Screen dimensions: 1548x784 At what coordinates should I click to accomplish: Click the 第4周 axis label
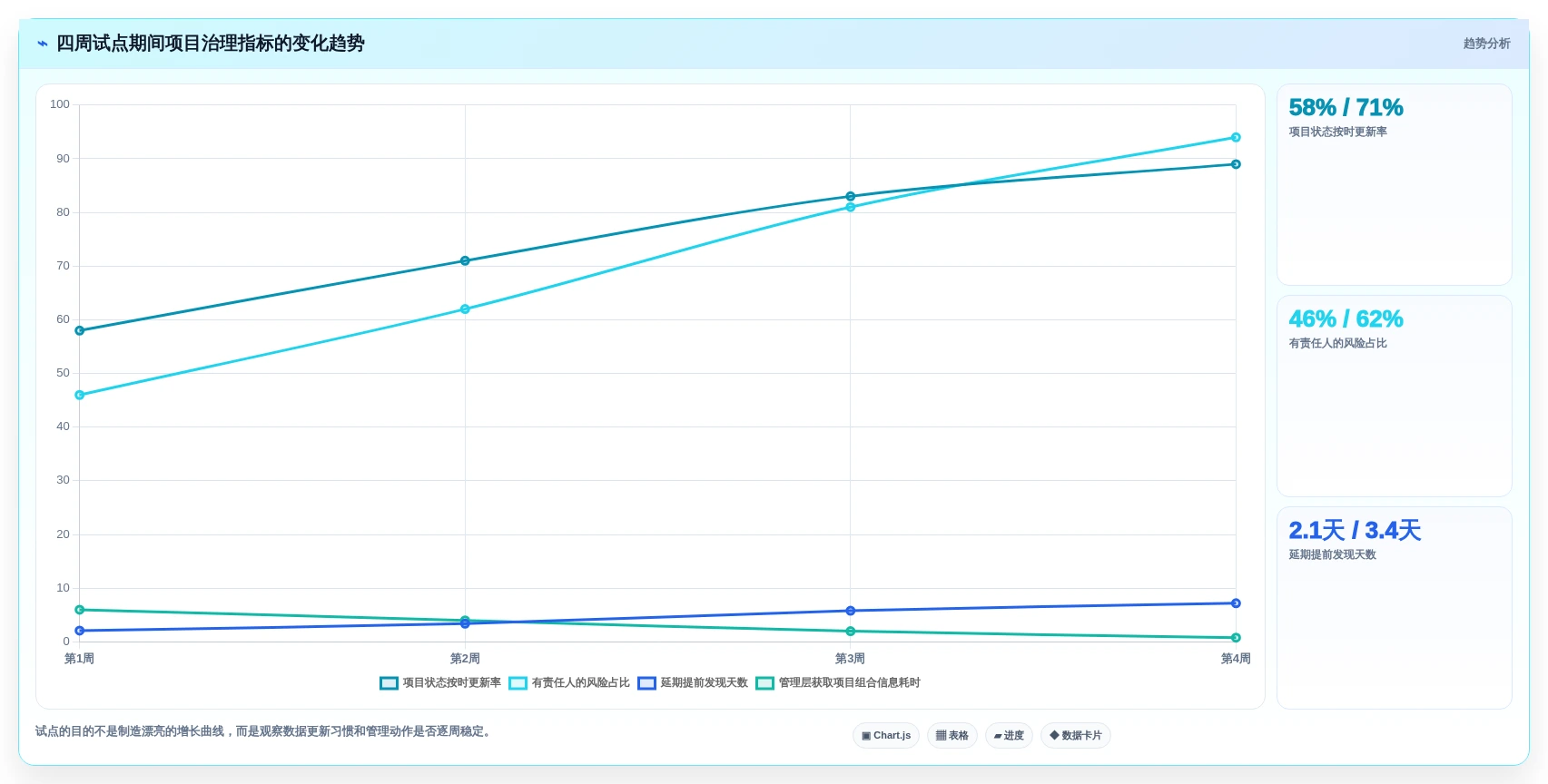coord(1236,659)
